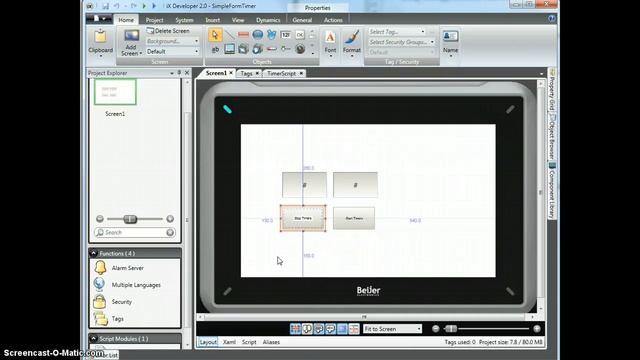
Task: Select the Stop Timers button on canvas
Action: pyautogui.click(x=303, y=218)
